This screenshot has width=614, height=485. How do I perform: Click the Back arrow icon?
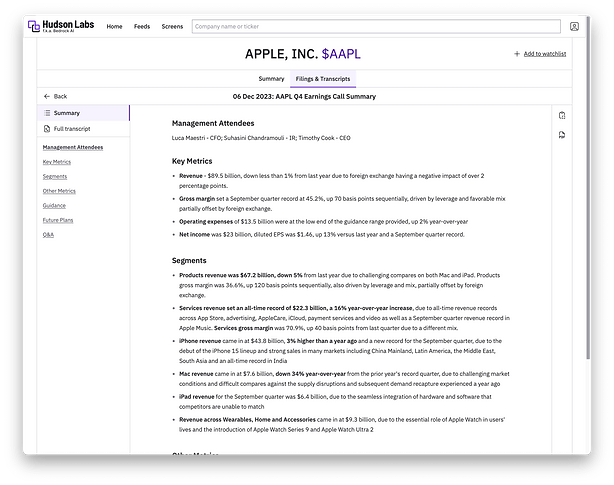click(47, 96)
